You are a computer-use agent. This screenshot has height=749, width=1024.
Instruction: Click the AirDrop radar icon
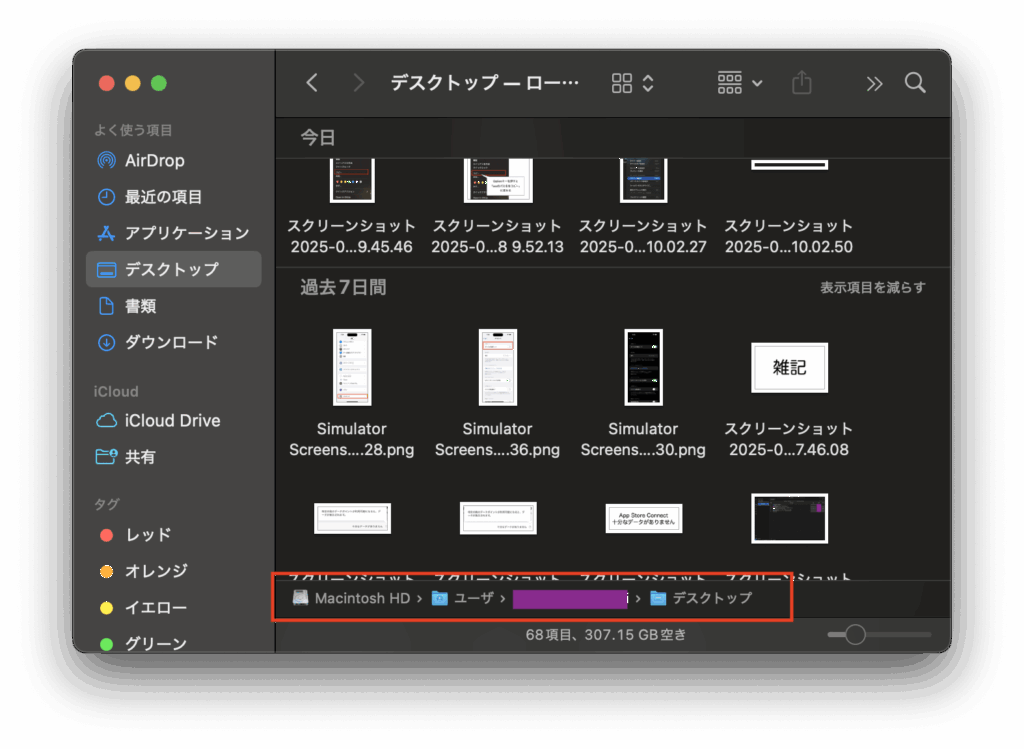pyautogui.click(x=106, y=161)
